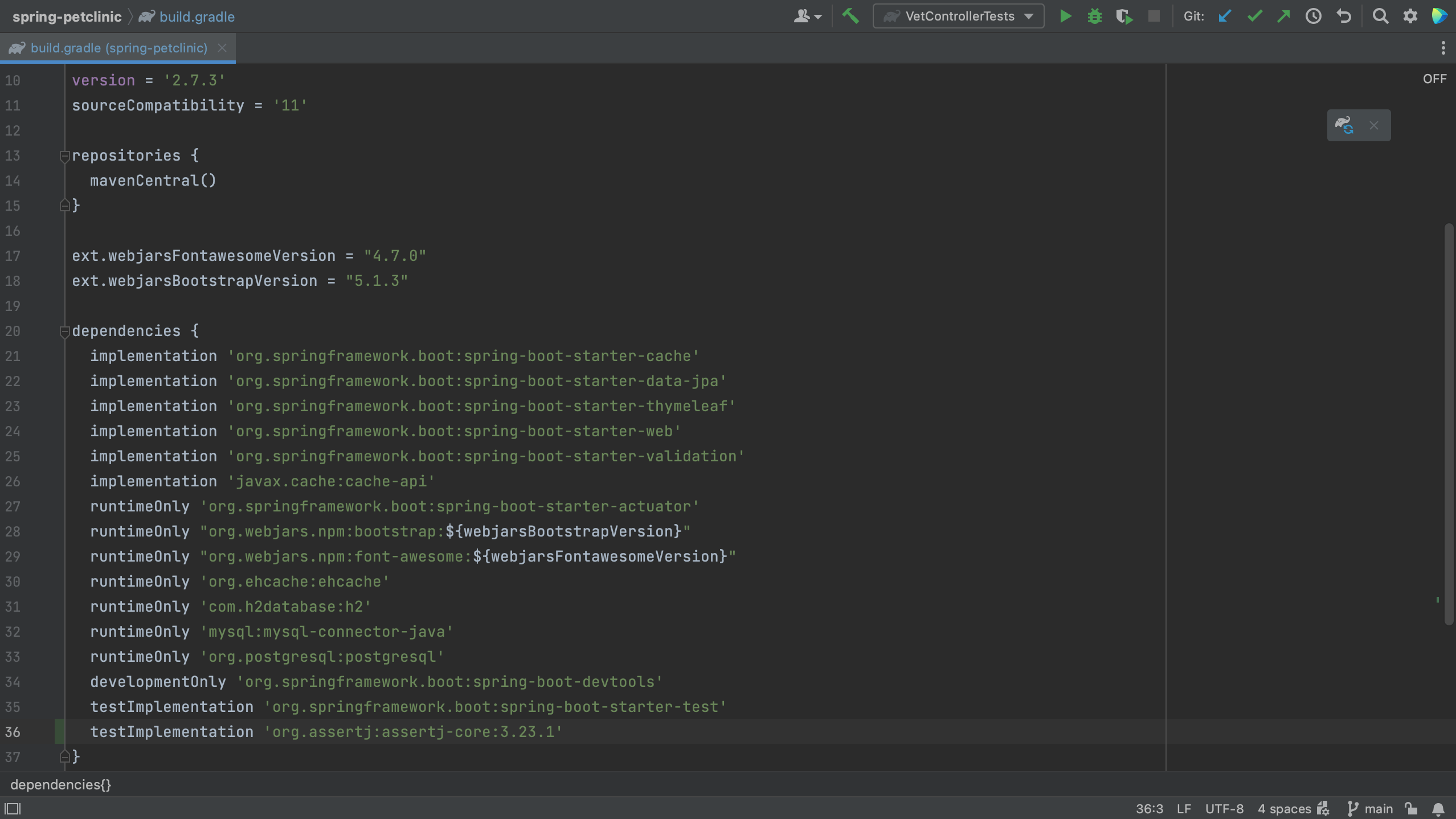Viewport: 1456px width, 819px height.
Task: Click the main branch in status bar
Action: point(1379,808)
